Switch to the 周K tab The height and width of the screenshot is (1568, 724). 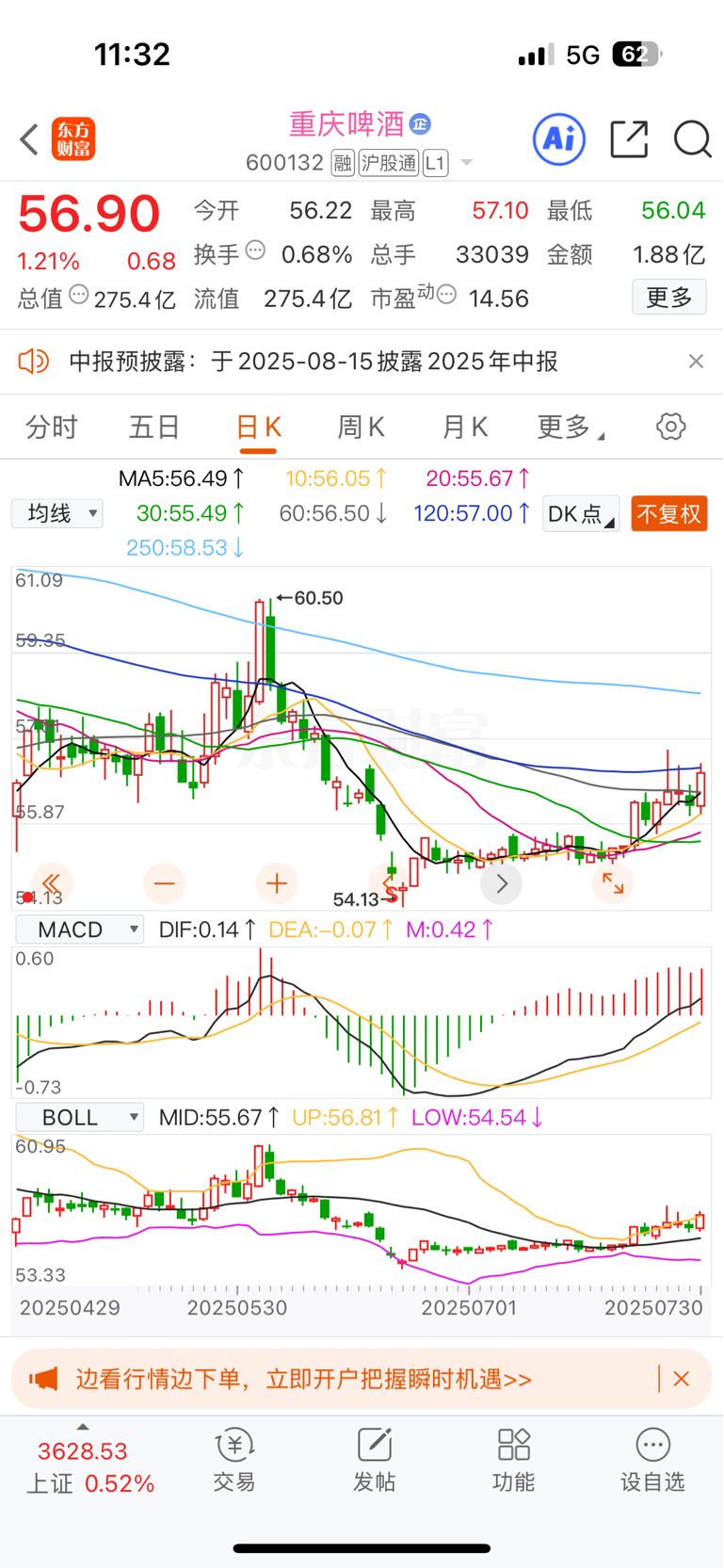[x=361, y=428]
